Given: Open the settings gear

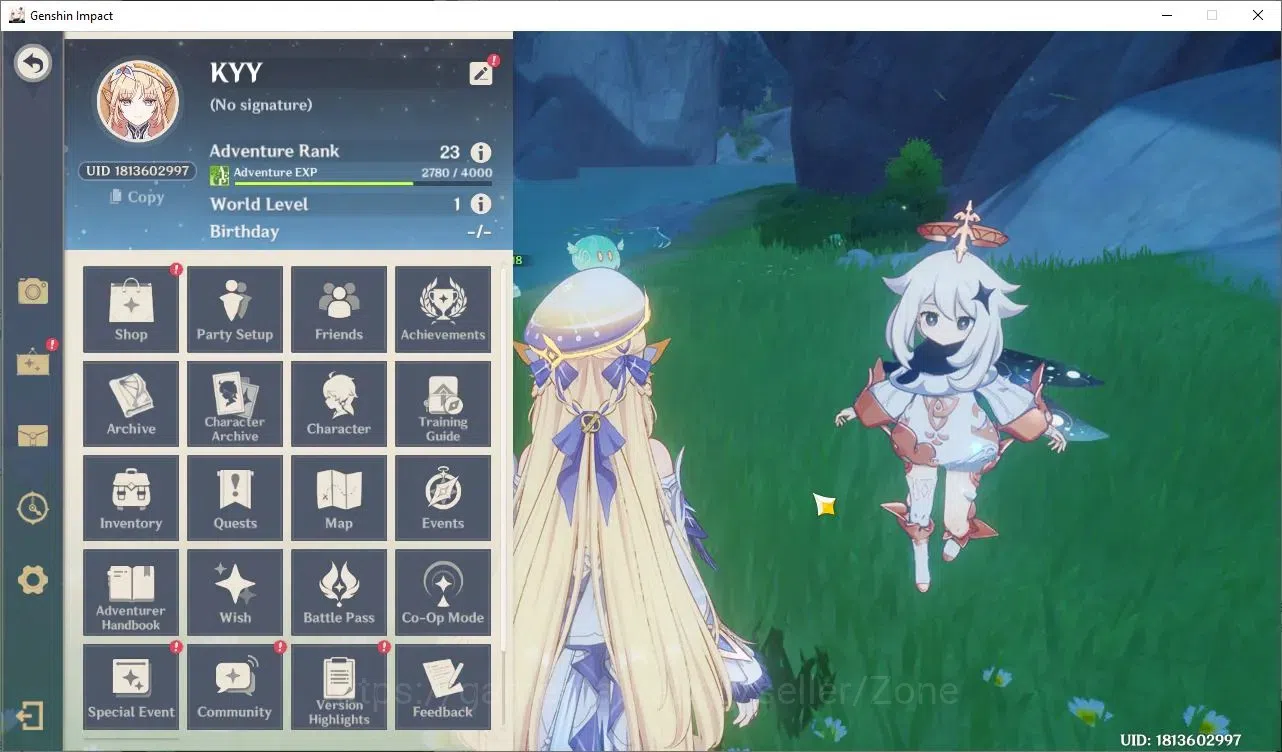Looking at the screenshot, I should [x=33, y=580].
